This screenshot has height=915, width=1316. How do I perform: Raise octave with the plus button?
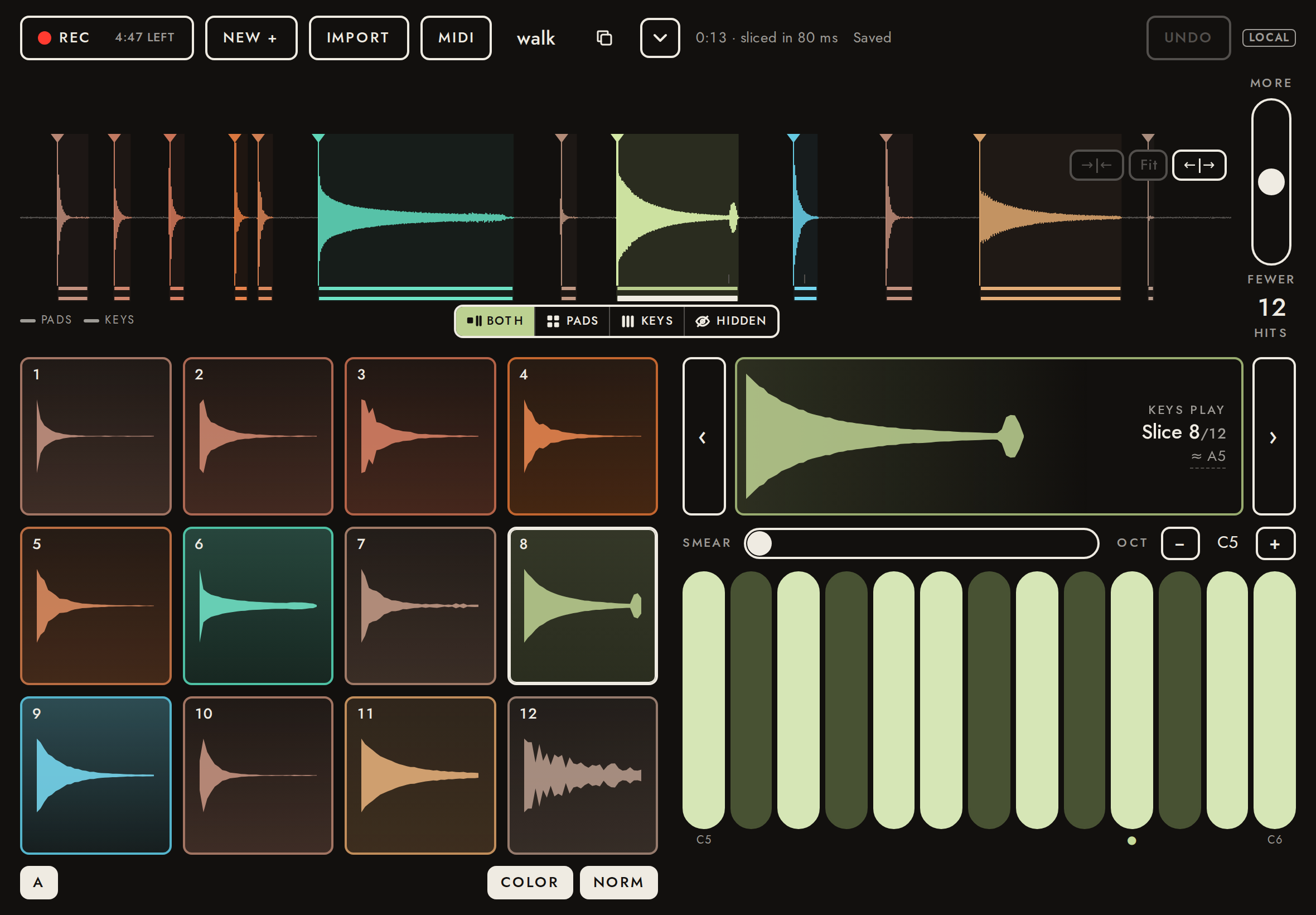point(1275,543)
